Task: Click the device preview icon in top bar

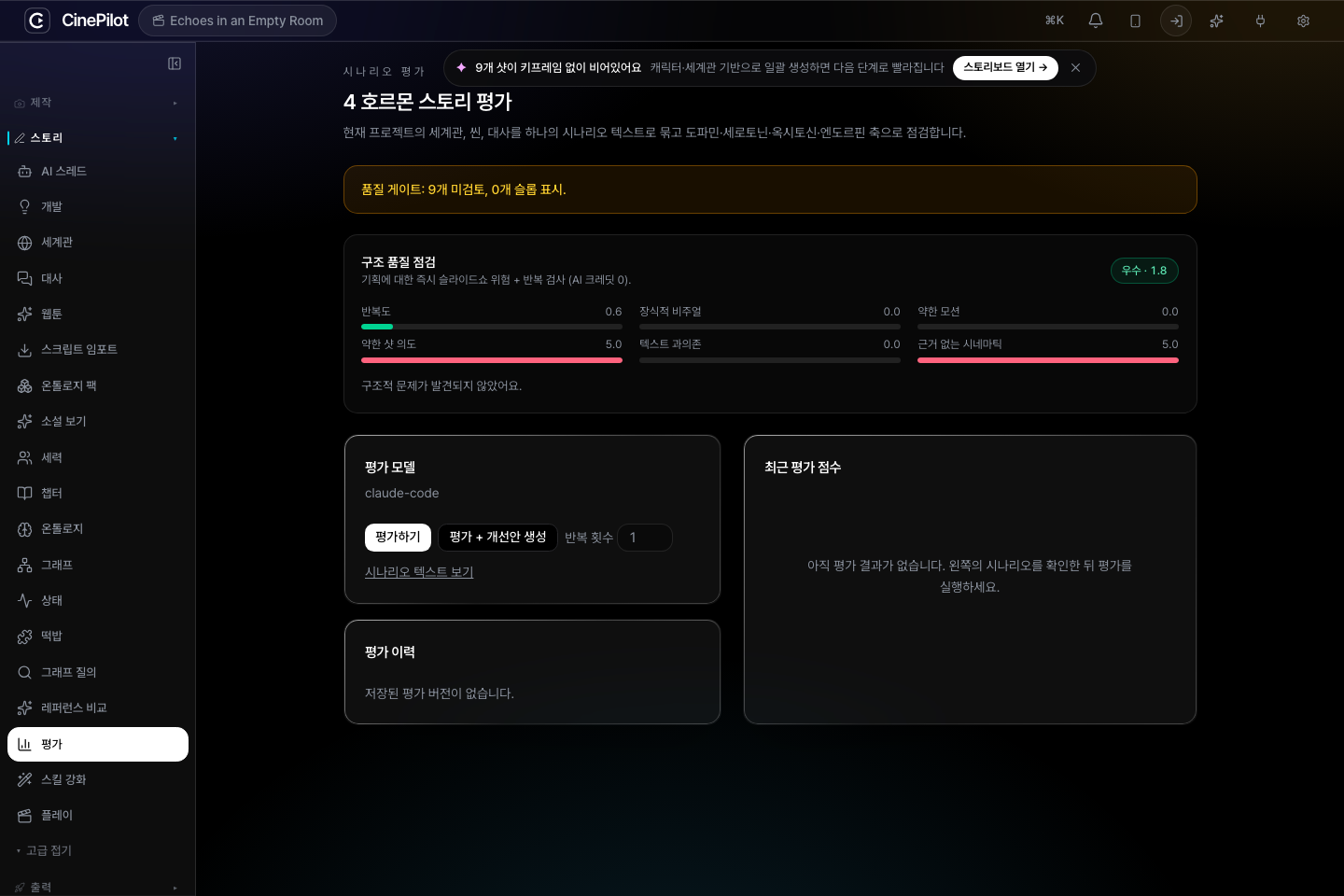Action: pos(1135,21)
